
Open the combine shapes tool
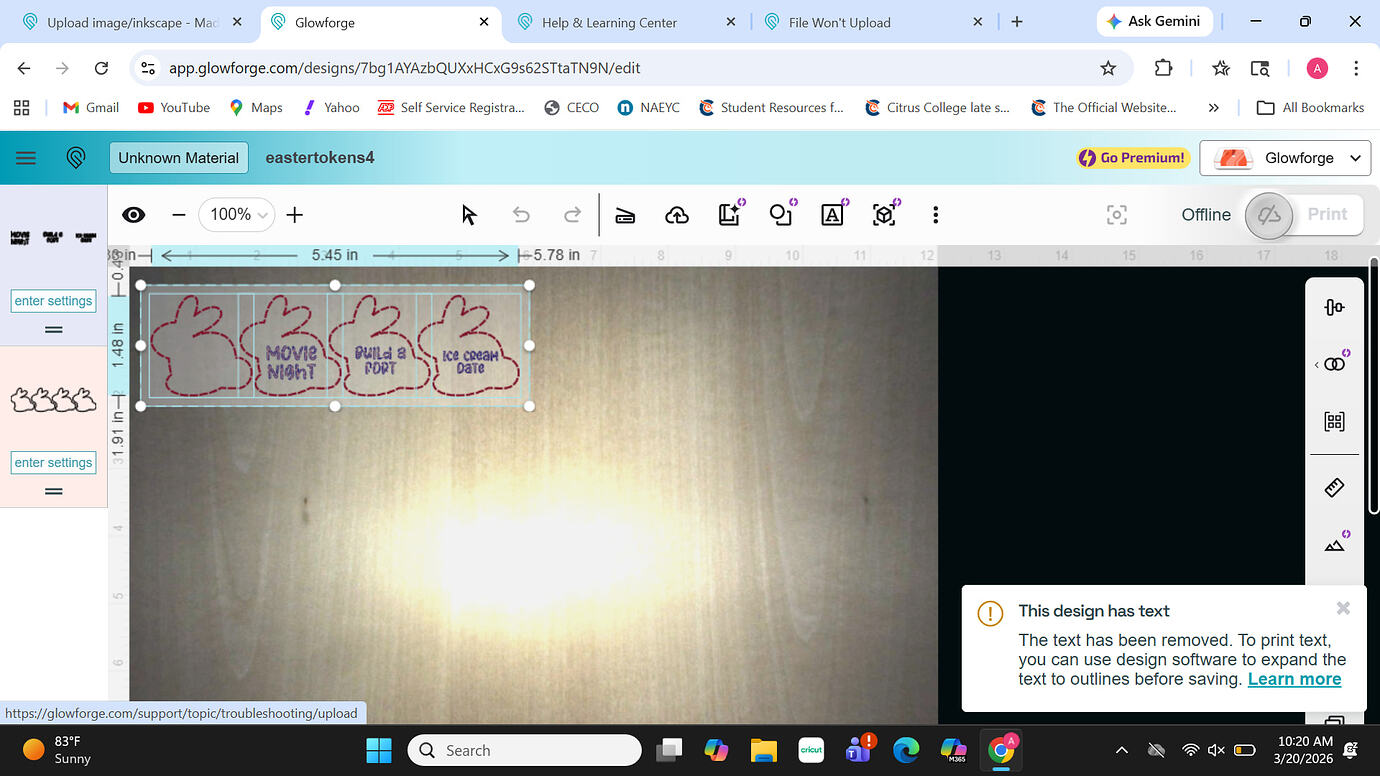pos(1334,364)
